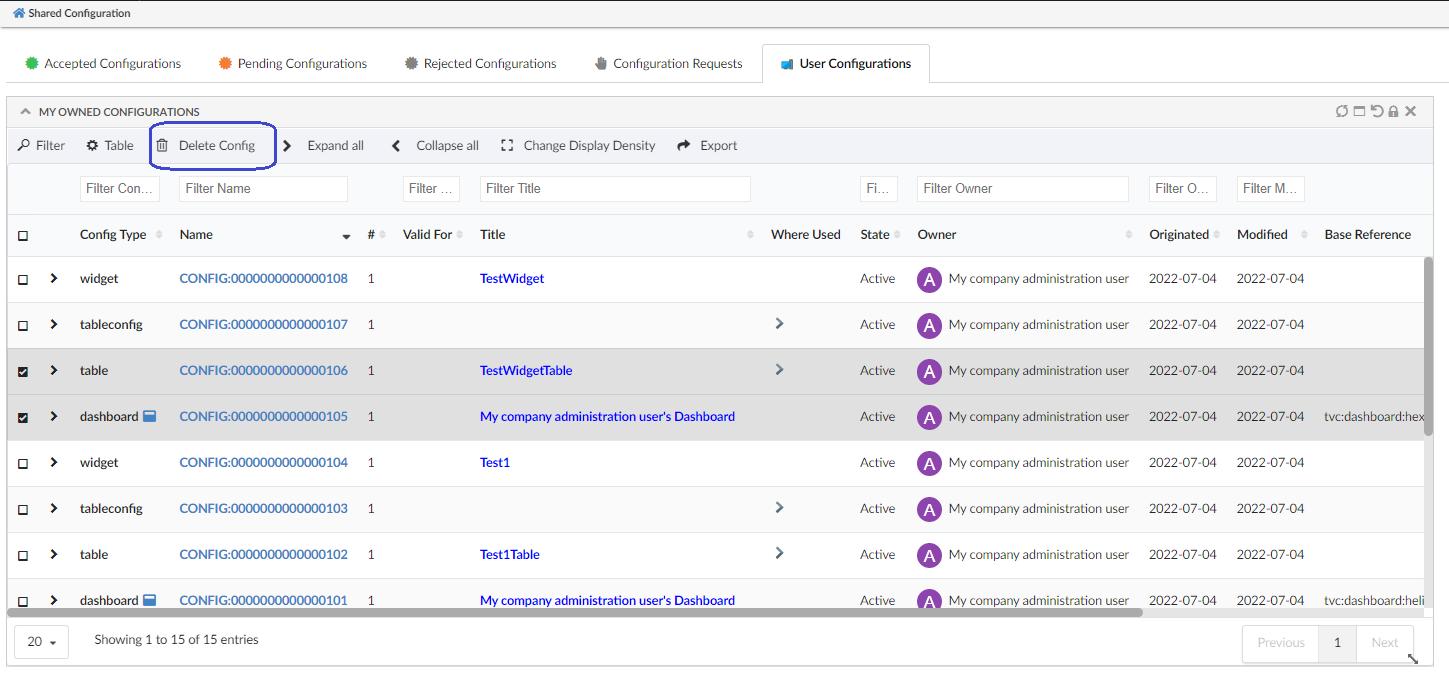Click the Where Used arrow in the TestWidgetTable row
Viewport: 1449px width, 680px height.
tap(779, 370)
